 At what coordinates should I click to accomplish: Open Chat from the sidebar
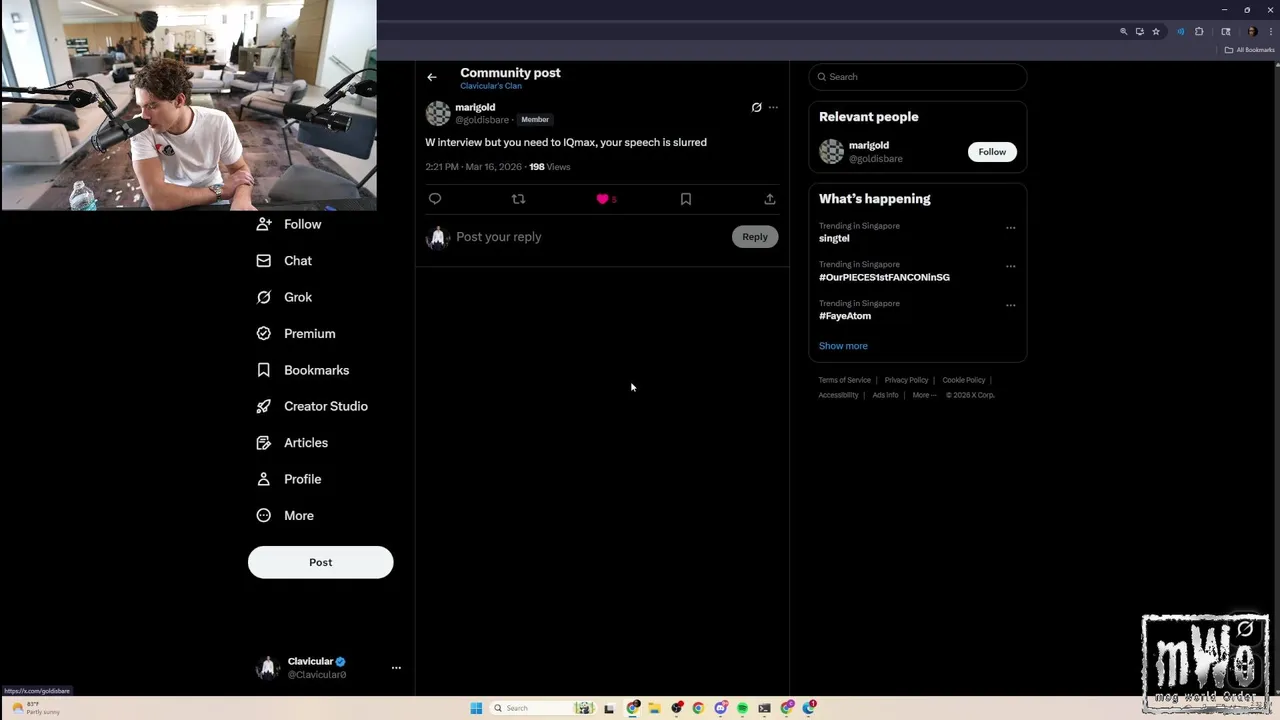click(x=285, y=260)
